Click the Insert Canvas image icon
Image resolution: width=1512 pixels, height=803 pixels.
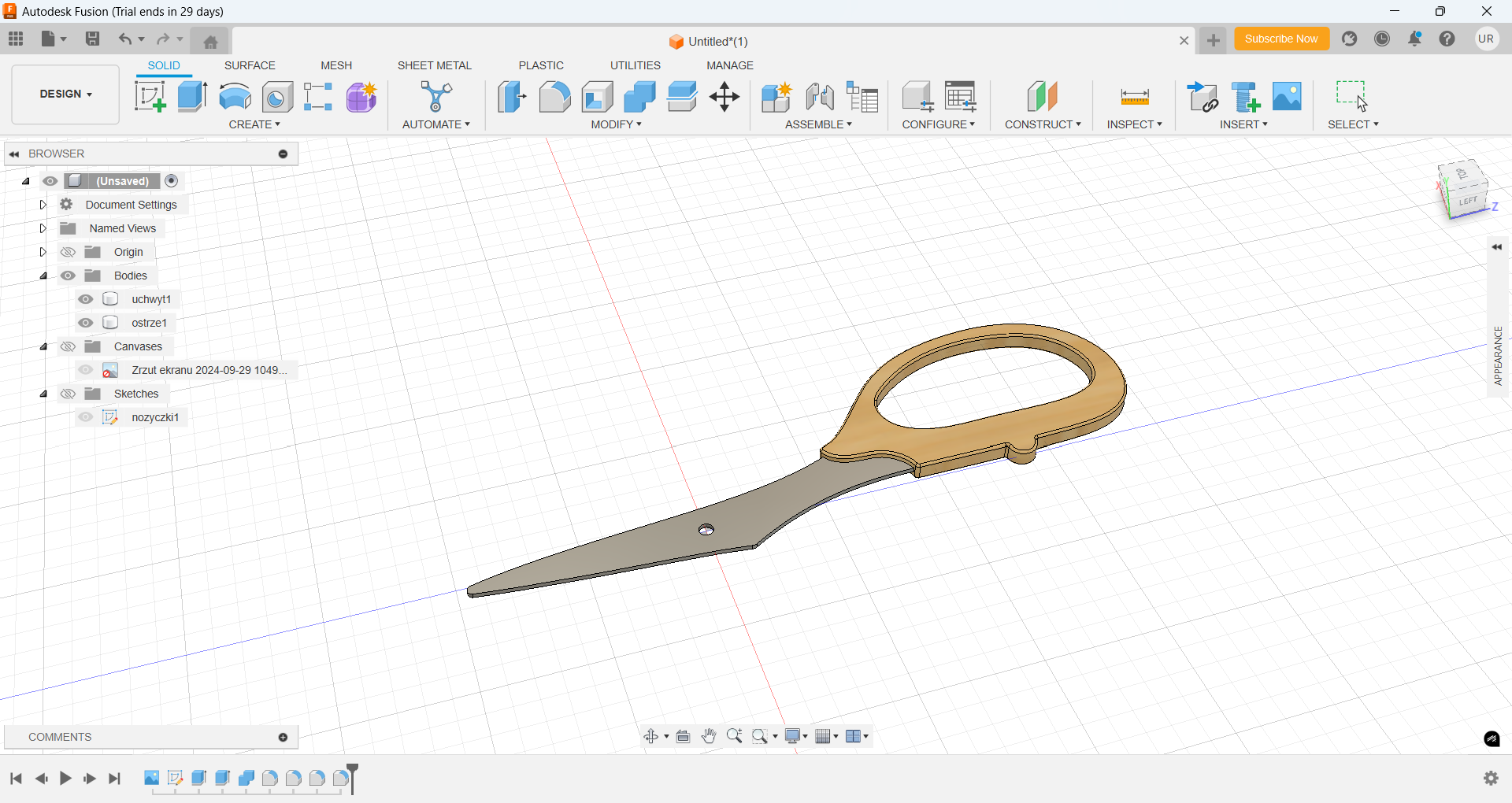point(1287,97)
